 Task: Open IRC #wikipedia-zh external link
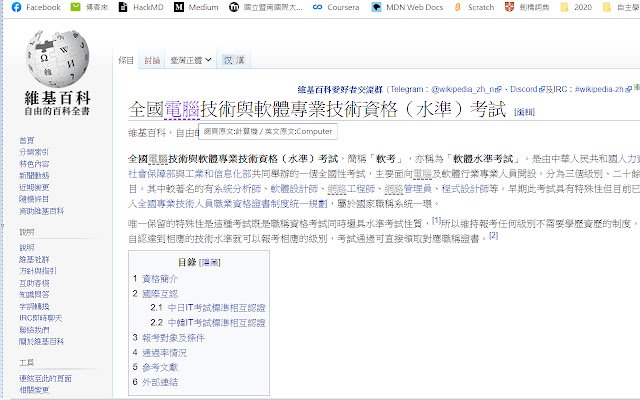[x=603, y=89]
